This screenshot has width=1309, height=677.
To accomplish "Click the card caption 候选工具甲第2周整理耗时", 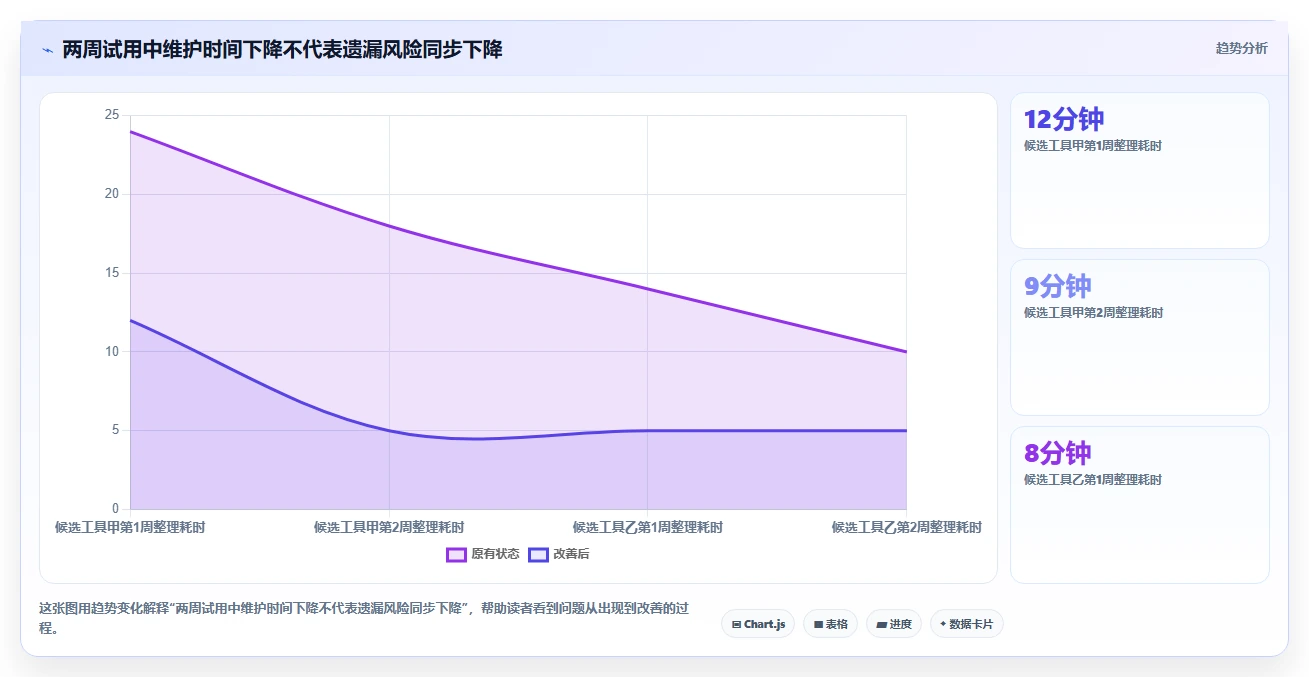I will tap(1093, 313).
